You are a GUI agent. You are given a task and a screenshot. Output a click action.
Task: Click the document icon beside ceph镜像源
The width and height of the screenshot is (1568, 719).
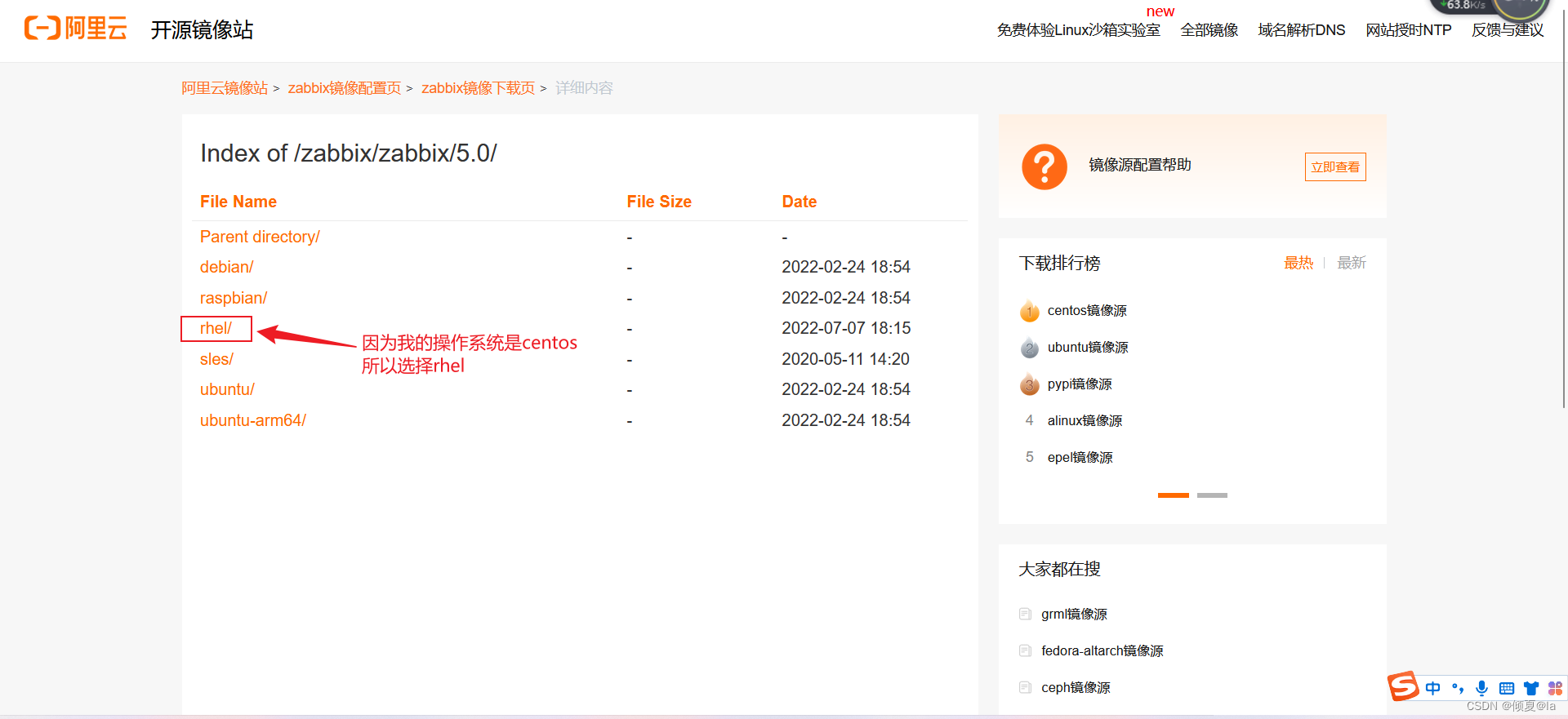[1025, 687]
